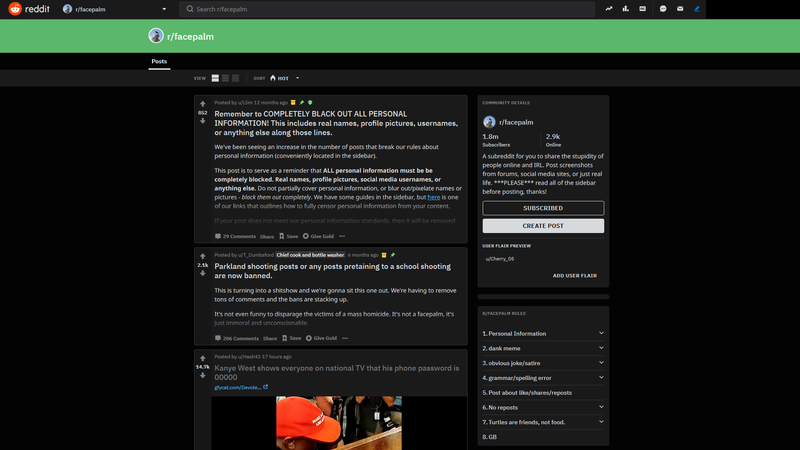Open r/facepalm avatar in community details

pyautogui.click(x=489, y=122)
